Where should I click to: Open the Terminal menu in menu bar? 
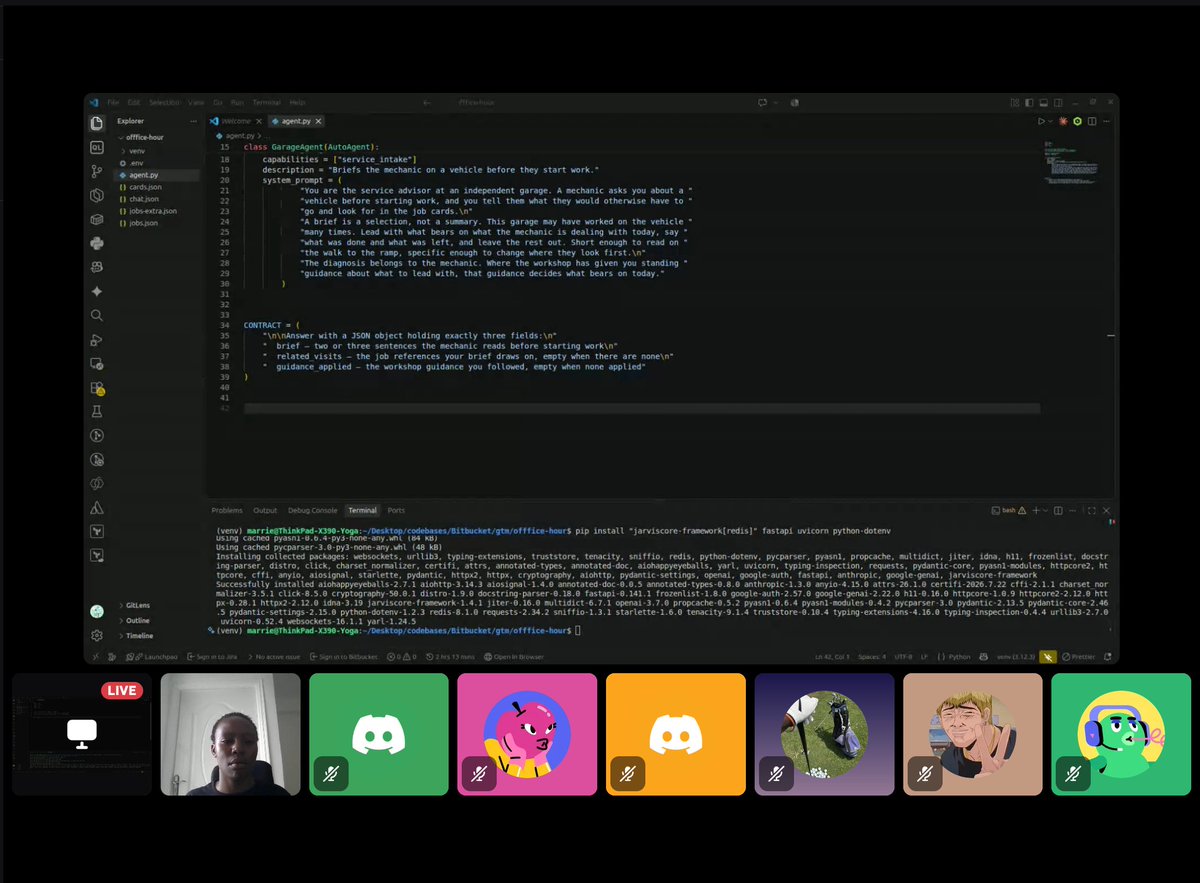pos(266,102)
